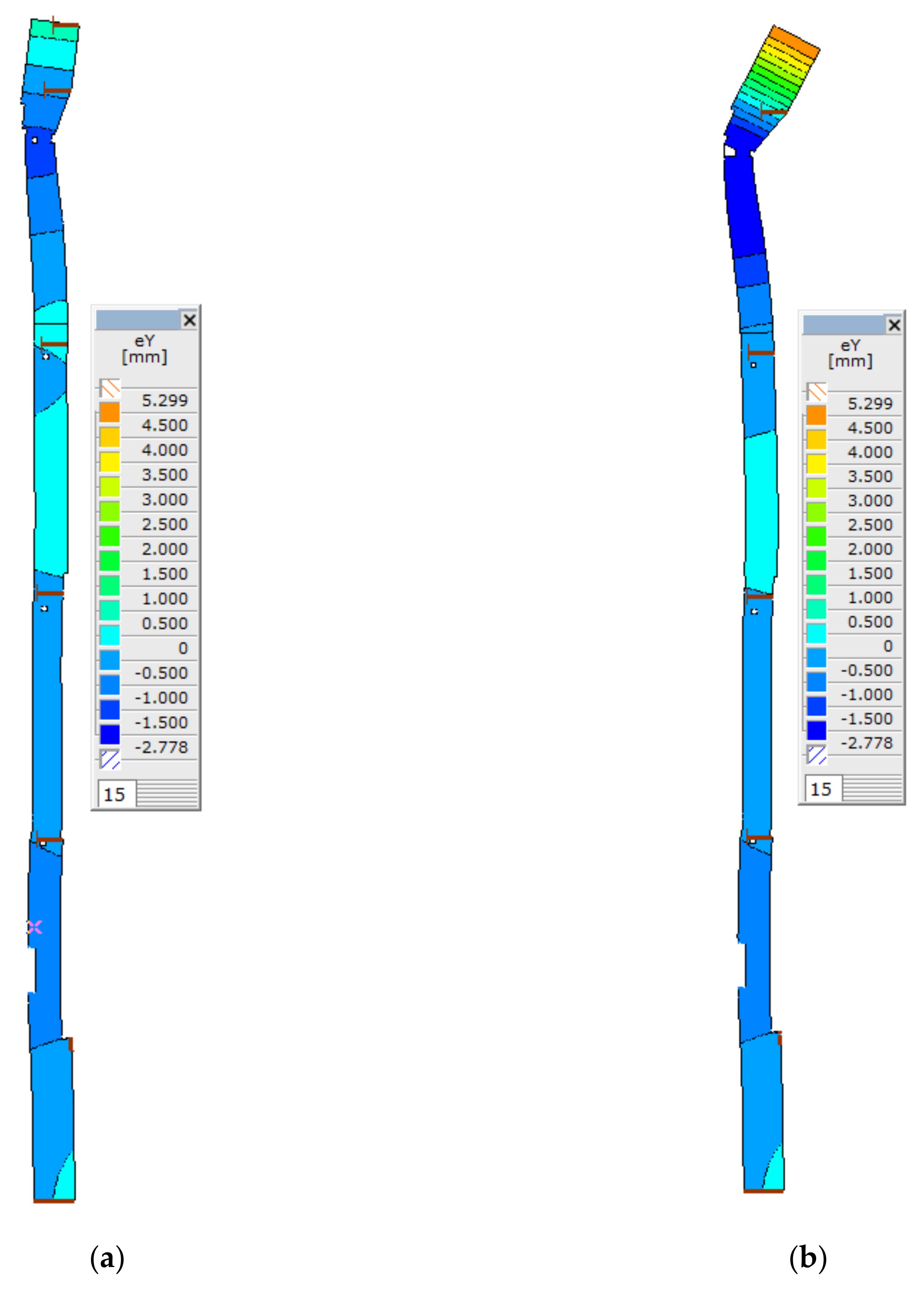Viewport: 924px width, 1293px height.
Task: Click blue hatched under-range swatch in legend (a)
Action: (110, 759)
